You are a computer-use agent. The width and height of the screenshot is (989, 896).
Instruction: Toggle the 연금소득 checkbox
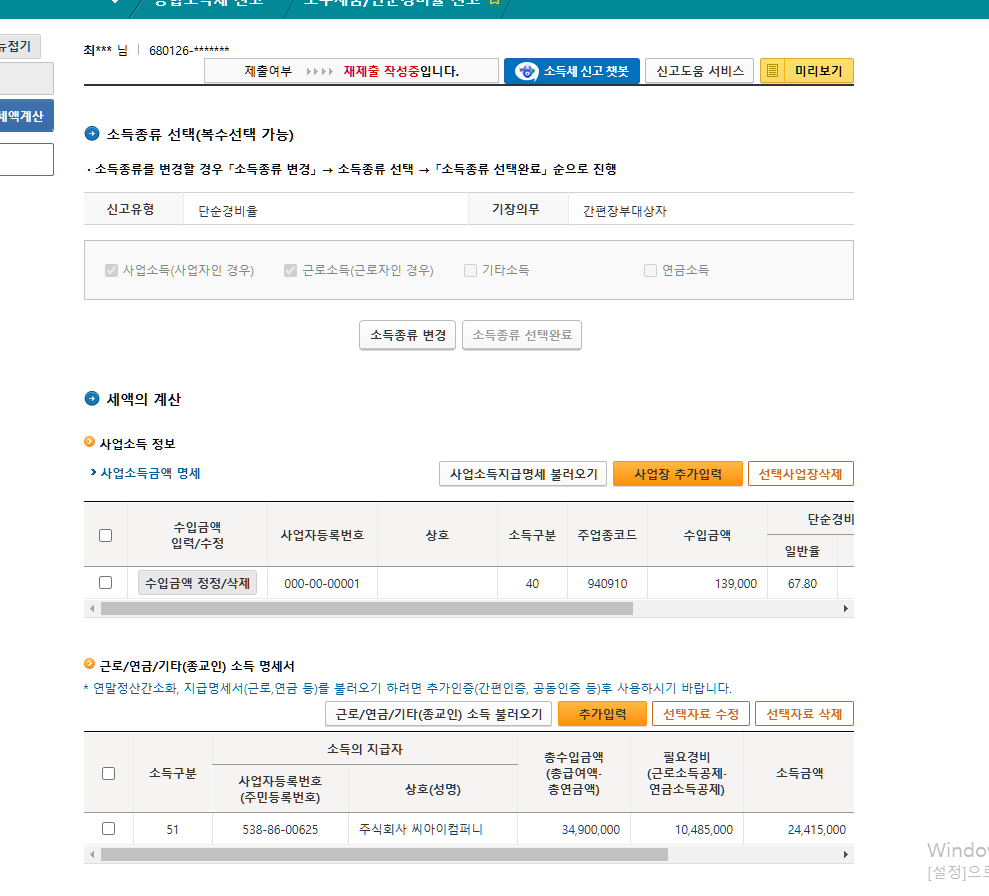point(651,270)
